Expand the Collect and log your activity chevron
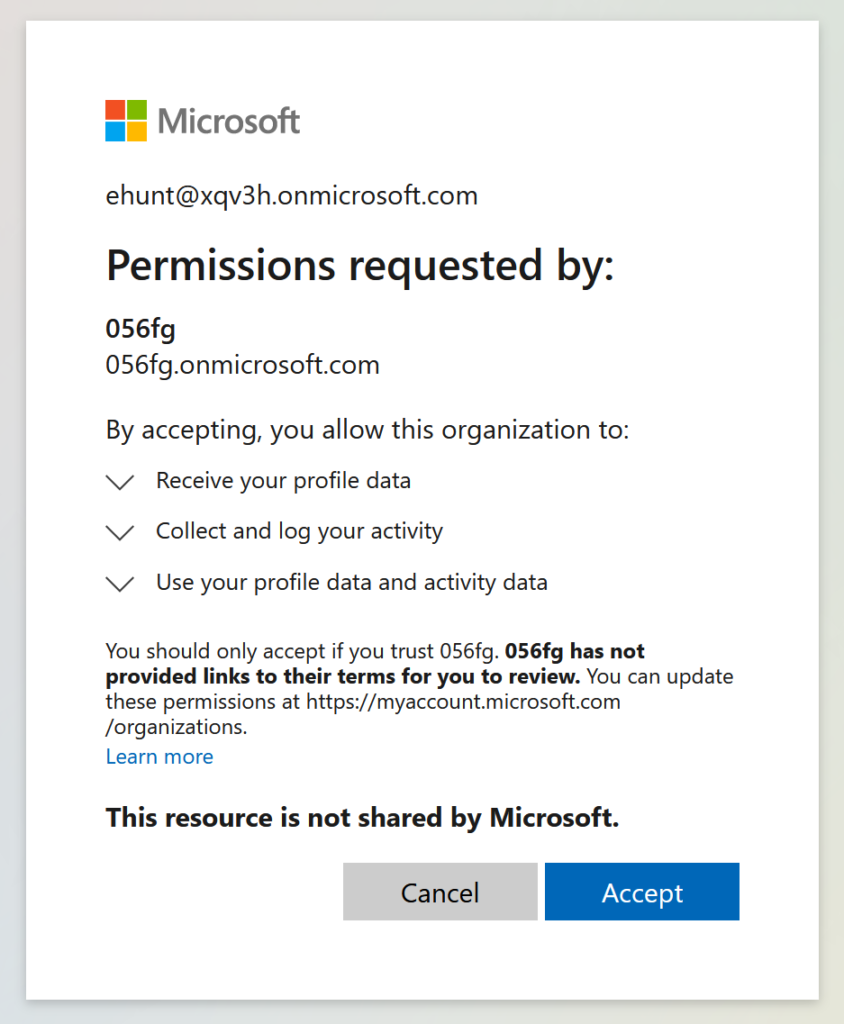844x1024 pixels. tap(120, 533)
